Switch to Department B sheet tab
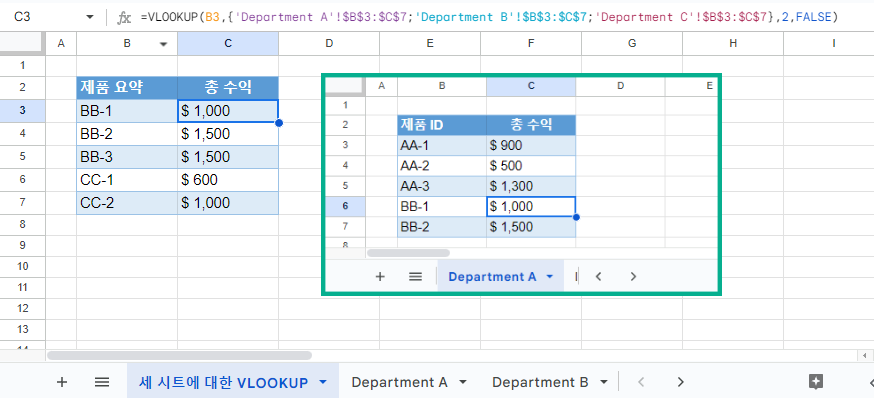 coord(540,382)
